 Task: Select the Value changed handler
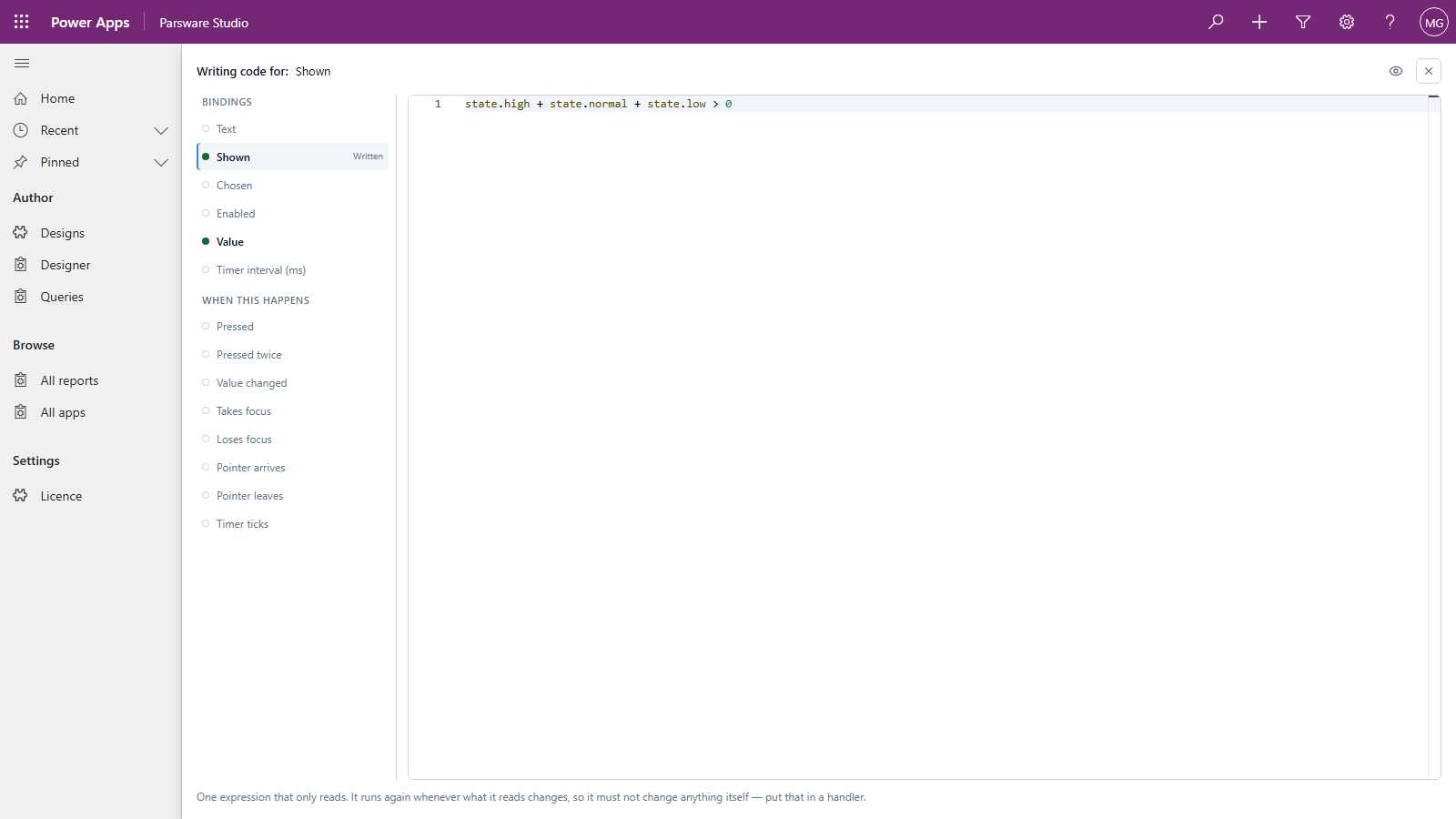tap(292, 383)
